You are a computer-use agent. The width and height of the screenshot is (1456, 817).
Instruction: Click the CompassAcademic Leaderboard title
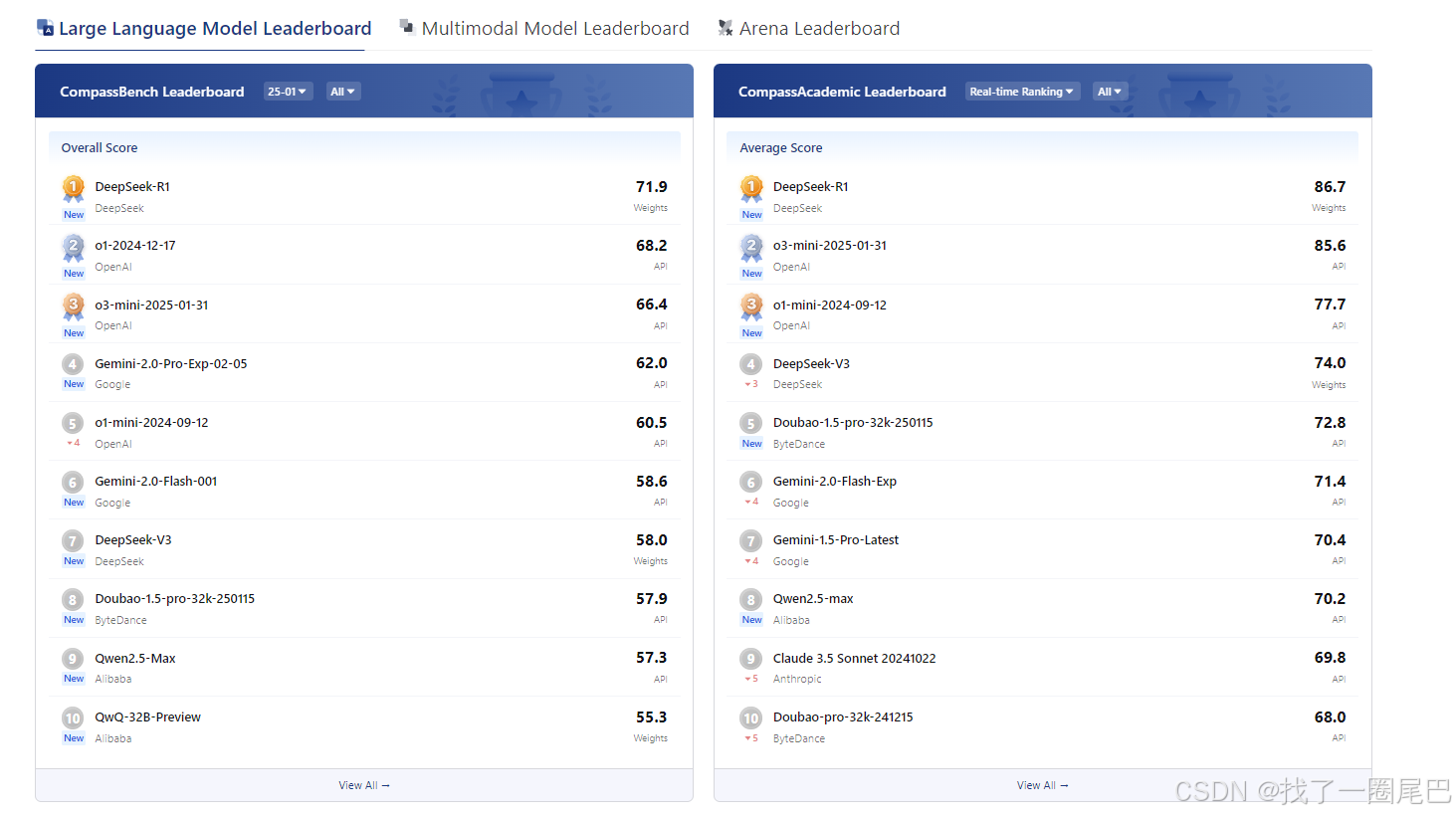(842, 92)
